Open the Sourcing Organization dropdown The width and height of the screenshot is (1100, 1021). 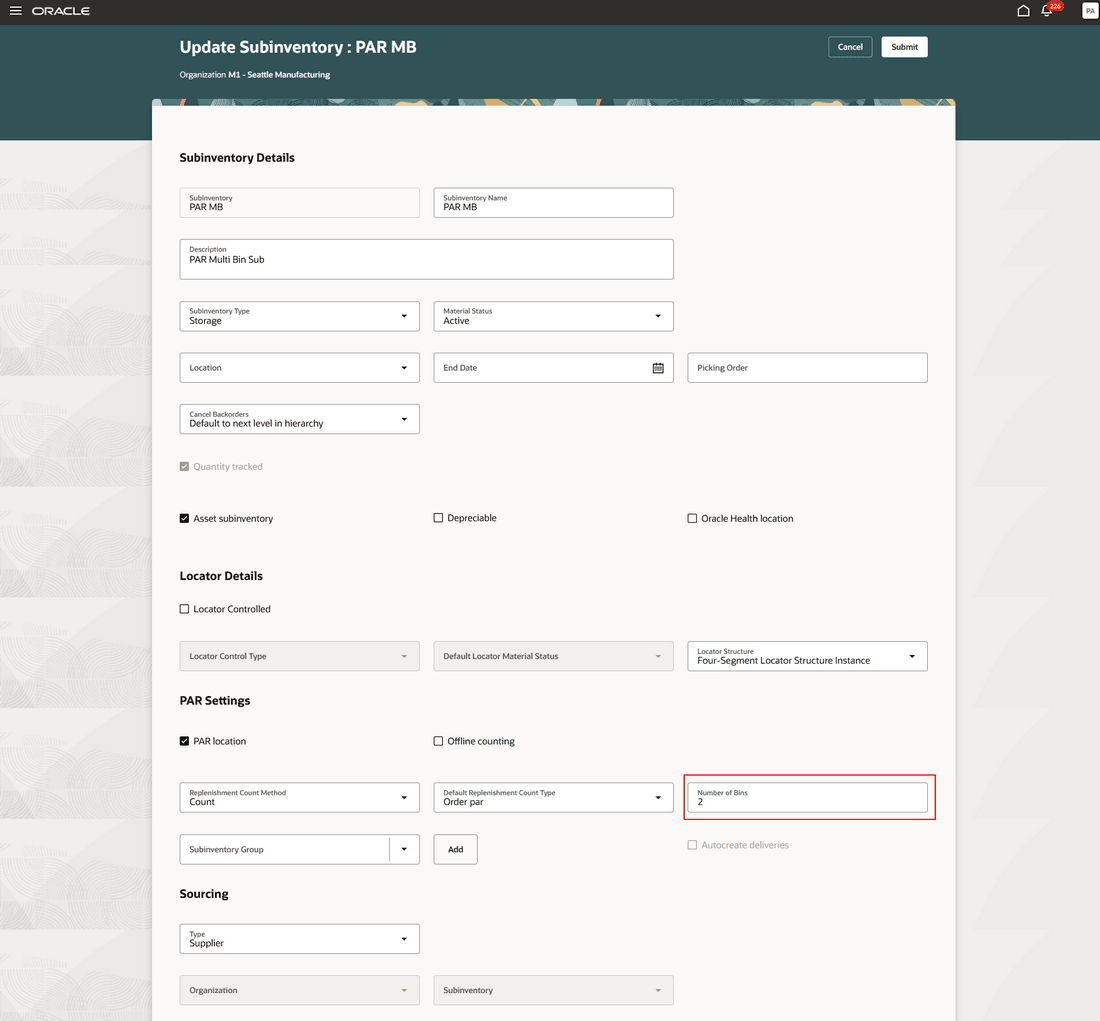300,990
